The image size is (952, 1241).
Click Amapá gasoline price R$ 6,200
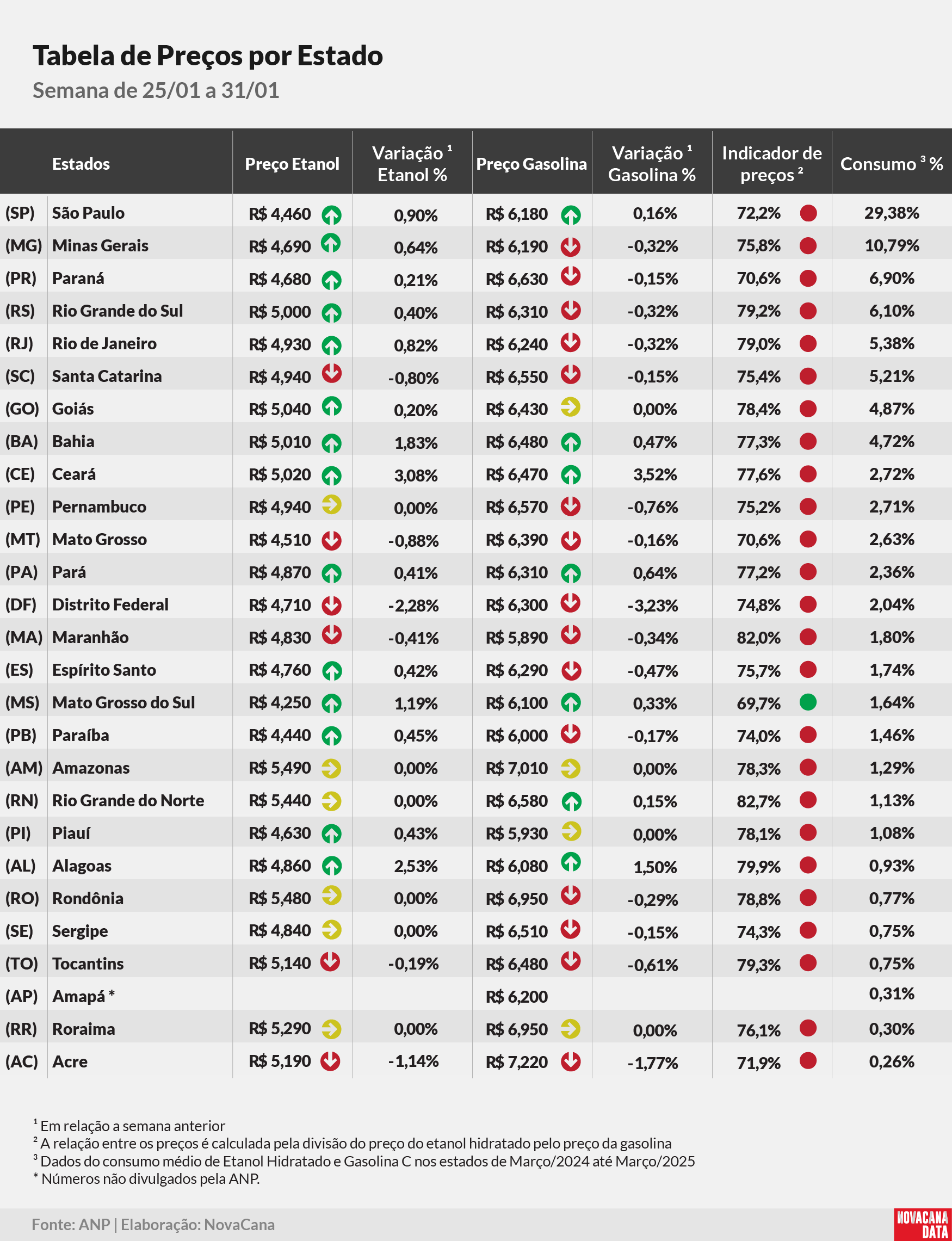pyautogui.click(x=516, y=997)
